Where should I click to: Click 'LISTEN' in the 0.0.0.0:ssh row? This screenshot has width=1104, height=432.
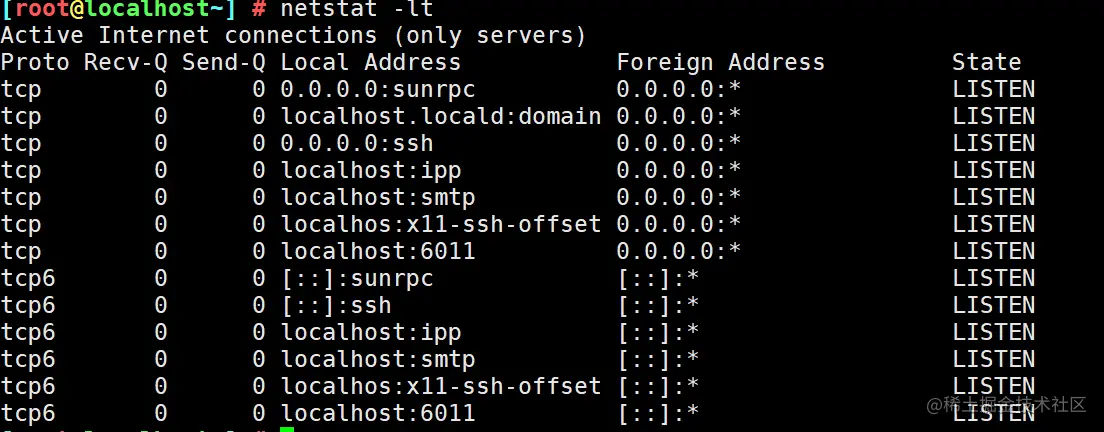[x=993, y=144]
